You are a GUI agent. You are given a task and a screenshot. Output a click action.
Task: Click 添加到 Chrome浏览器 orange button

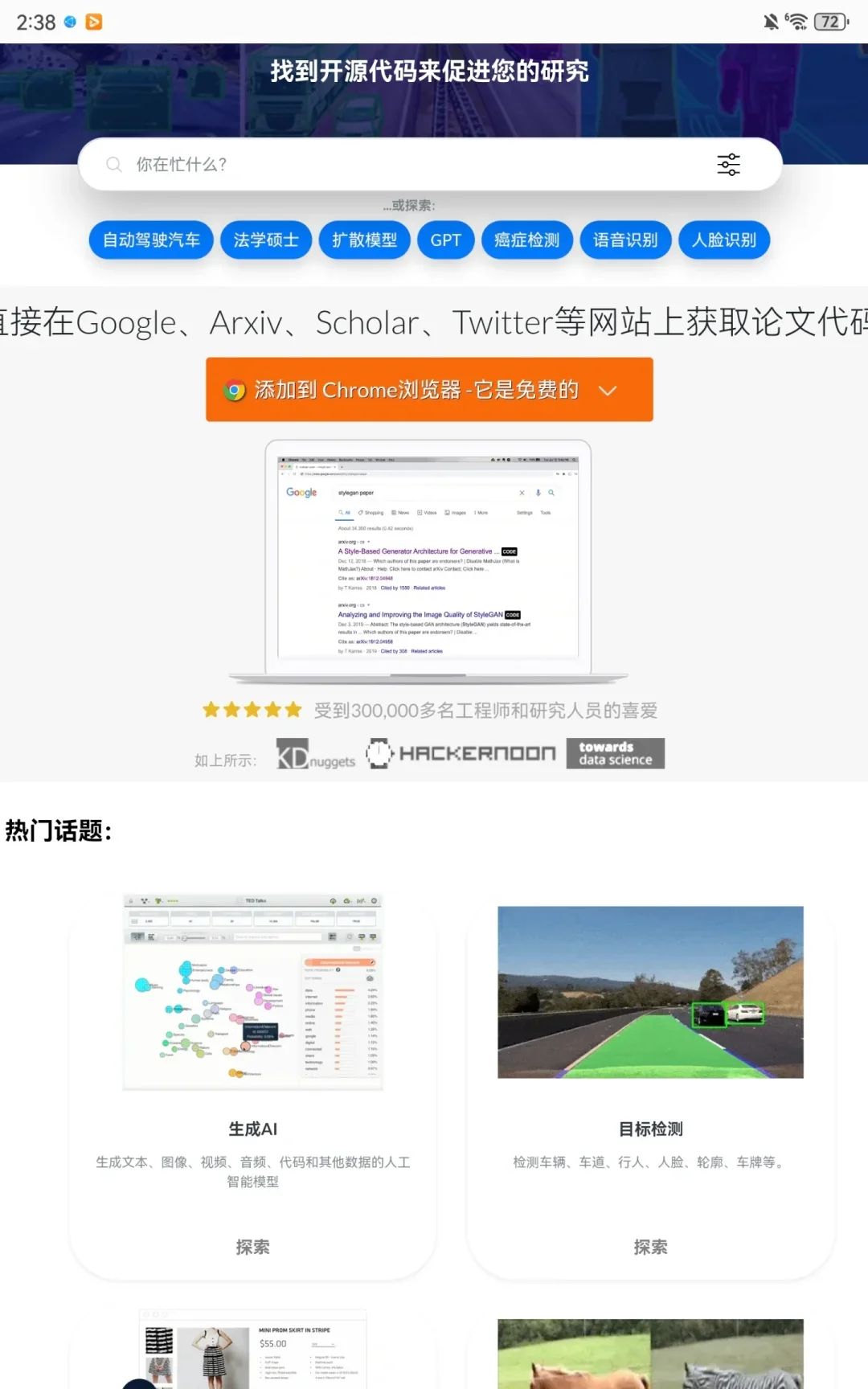pyautogui.click(x=429, y=390)
